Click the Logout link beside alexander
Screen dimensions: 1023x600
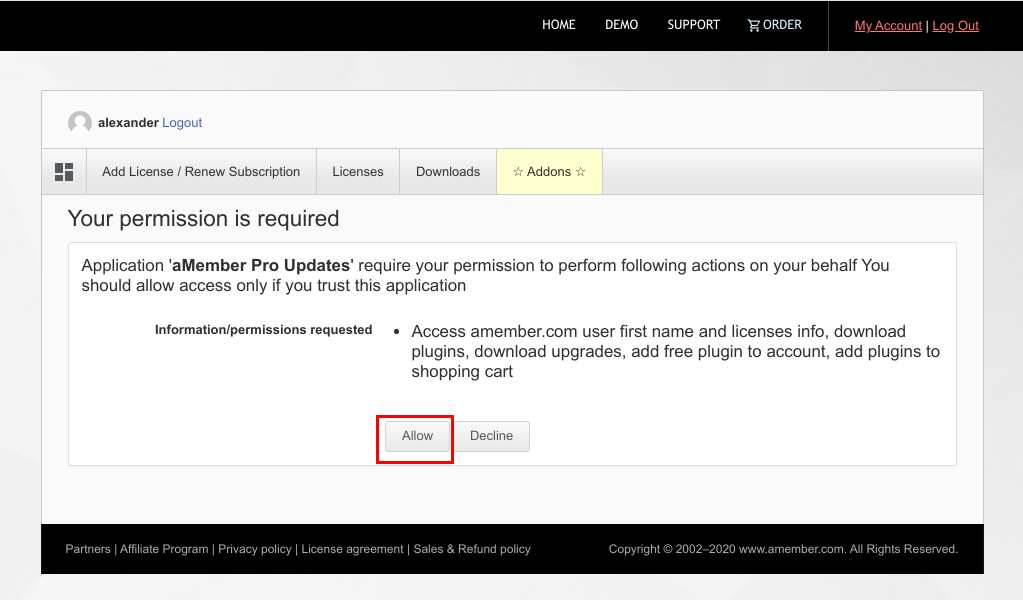pyautogui.click(x=182, y=123)
